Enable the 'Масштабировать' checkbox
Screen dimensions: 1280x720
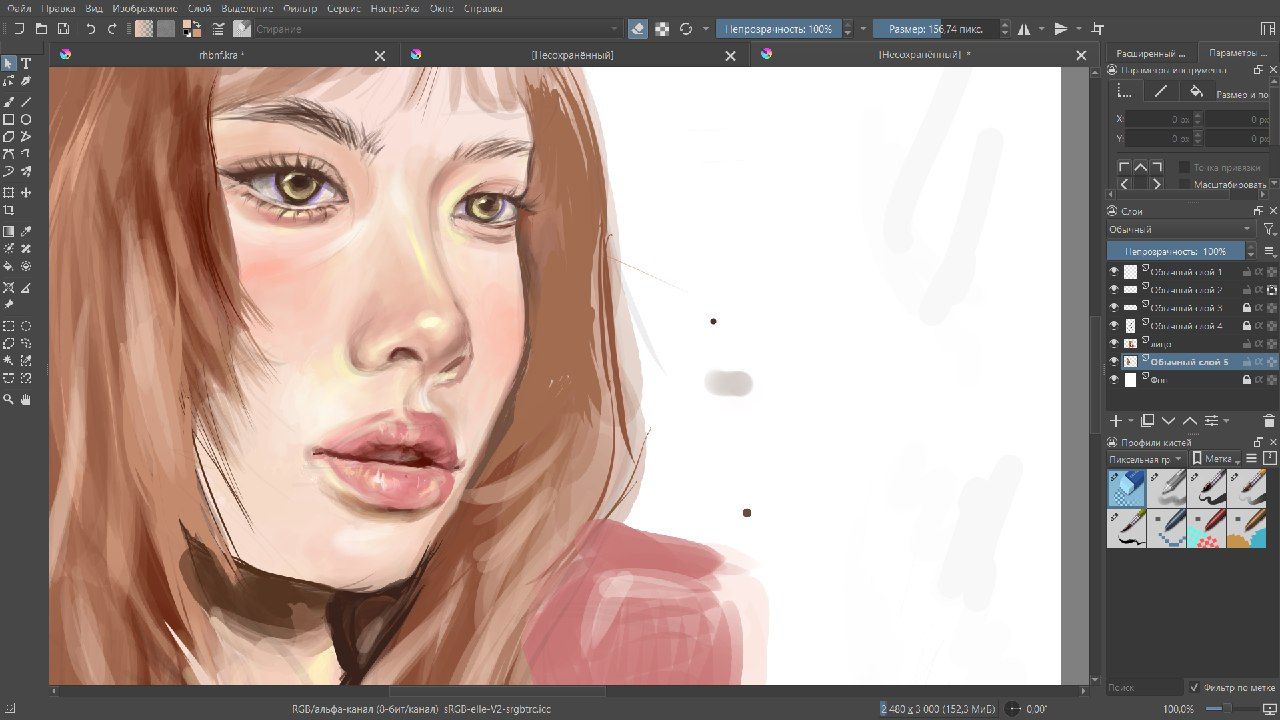point(1185,184)
